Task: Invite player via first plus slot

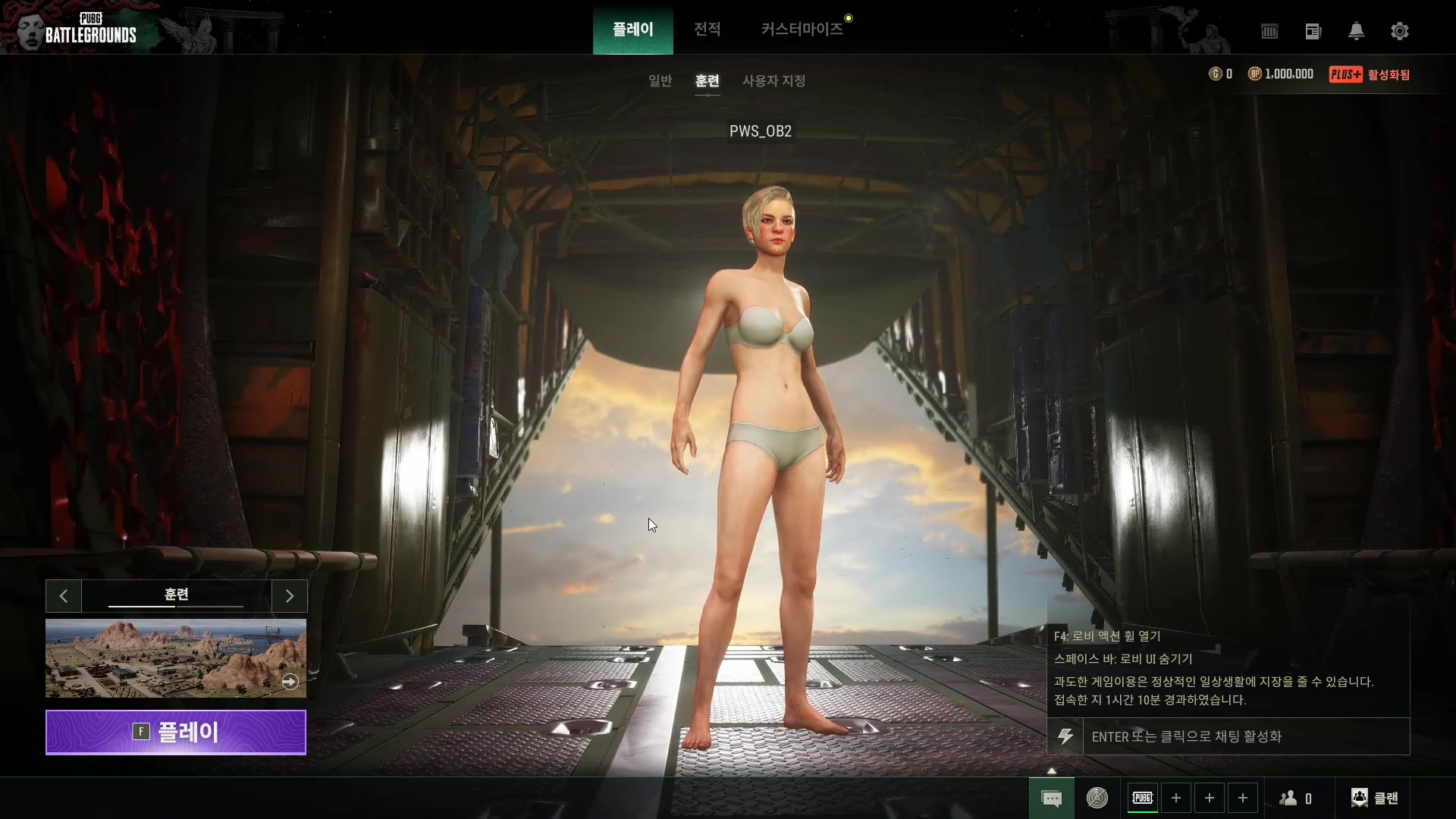Action: point(1176,798)
